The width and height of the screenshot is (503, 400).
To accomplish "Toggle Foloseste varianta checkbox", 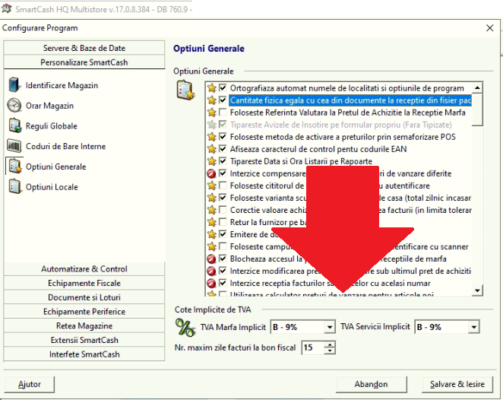I will click(x=223, y=198).
